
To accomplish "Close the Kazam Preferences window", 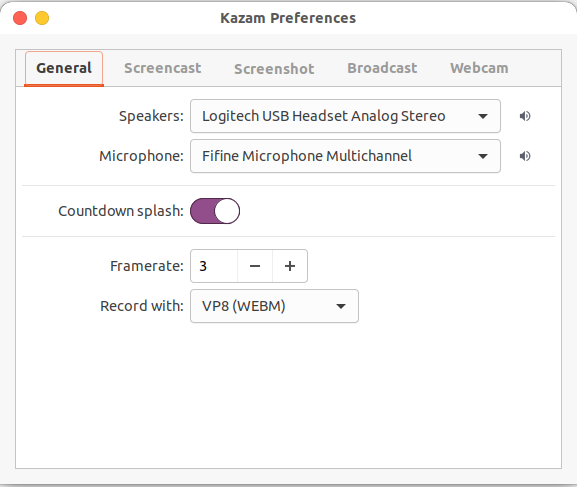I will point(20,18).
